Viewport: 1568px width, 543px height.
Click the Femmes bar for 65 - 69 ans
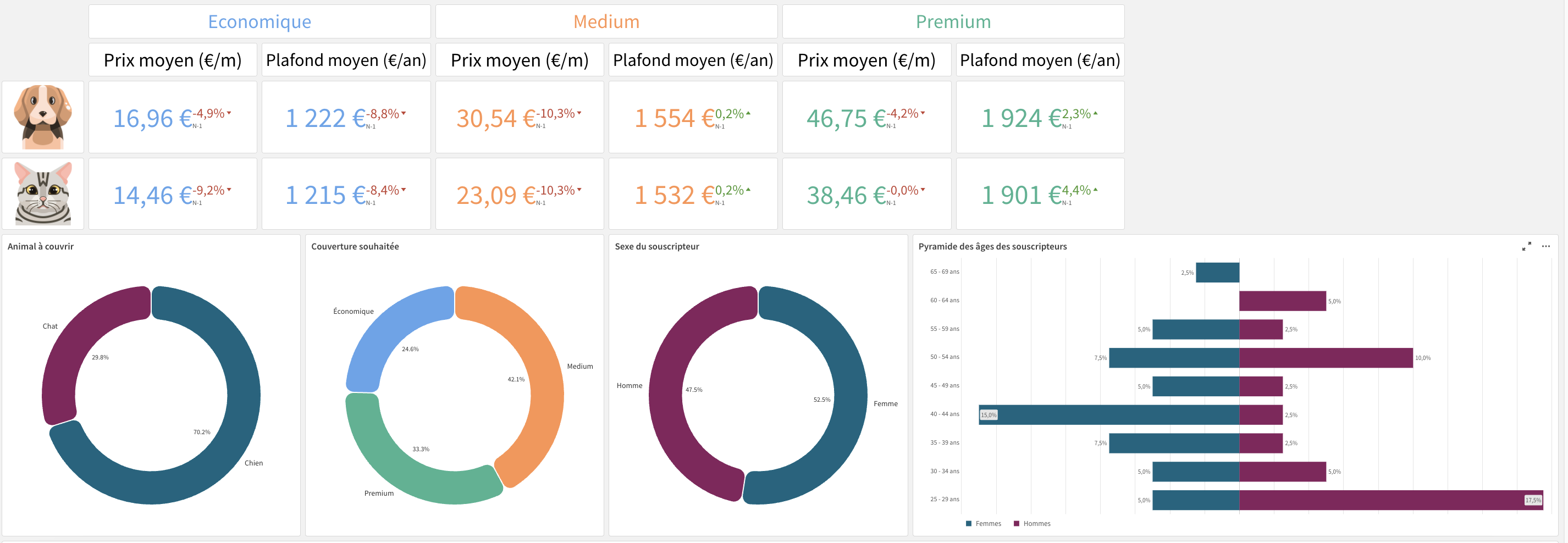tap(1217, 272)
